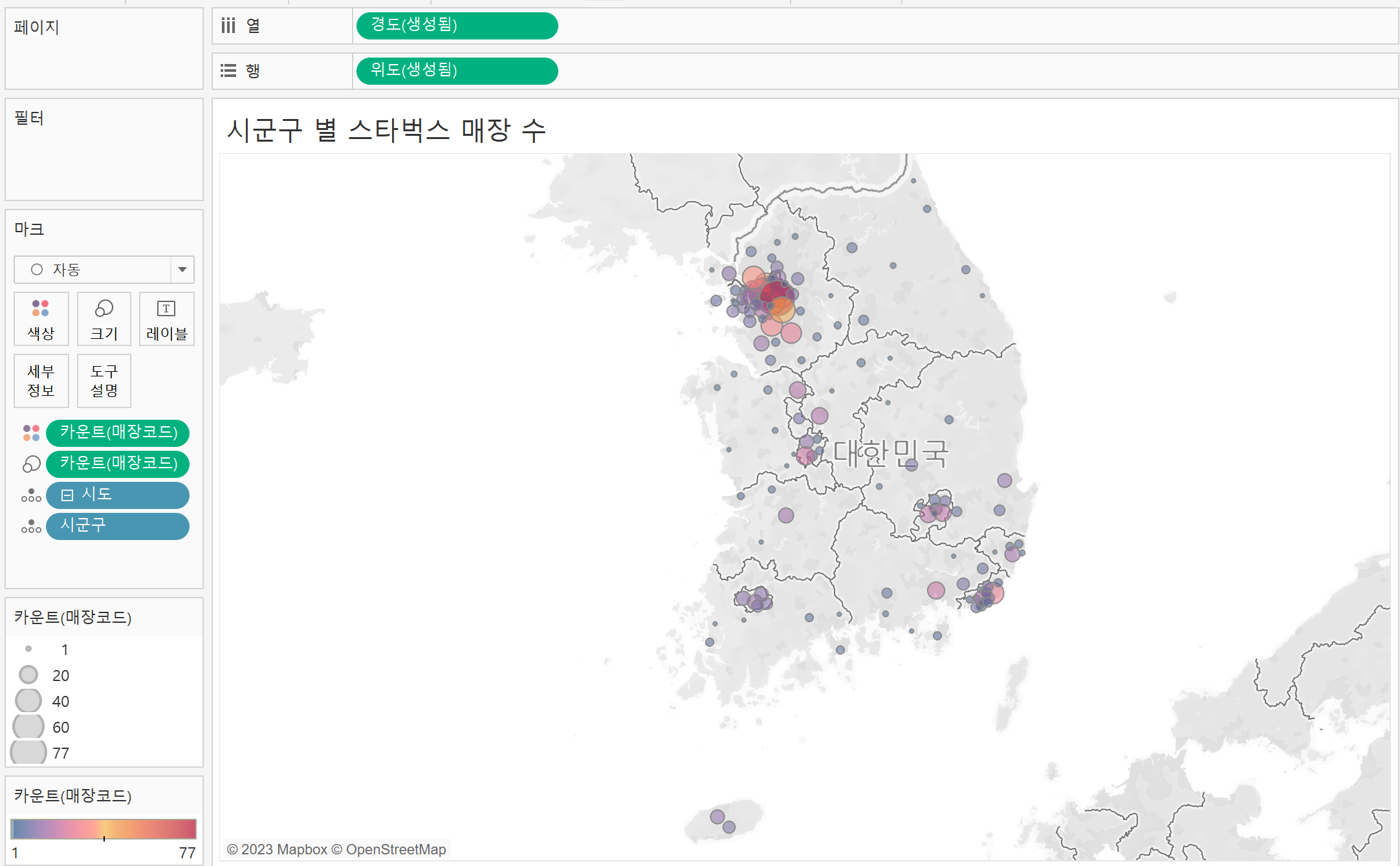
Task: Open the 도구 설명 (Tooltip) marks card
Action: coord(104,381)
